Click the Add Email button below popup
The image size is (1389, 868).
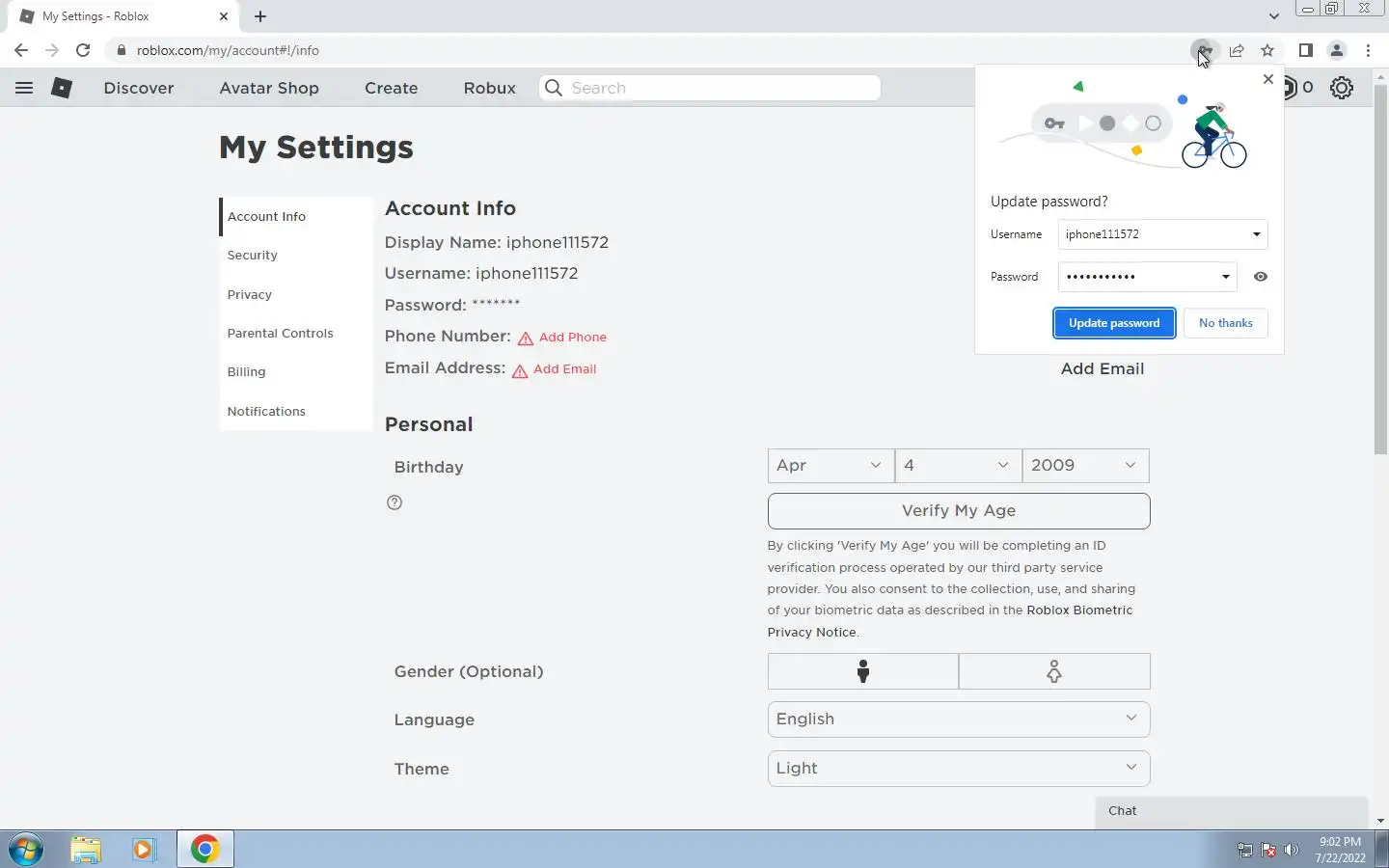click(x=1103, y=369)
